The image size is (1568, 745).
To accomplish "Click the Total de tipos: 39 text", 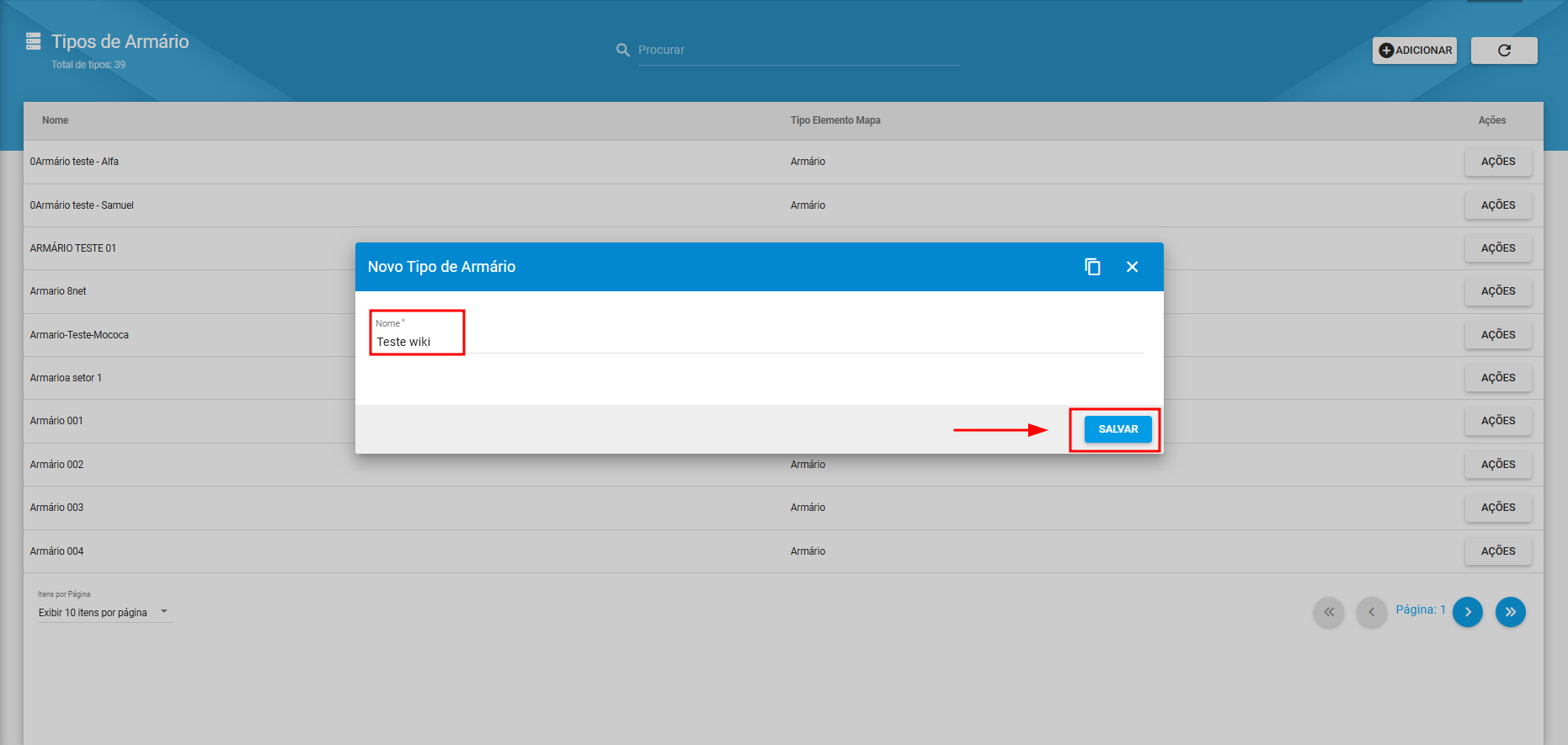I will [88, 65].
